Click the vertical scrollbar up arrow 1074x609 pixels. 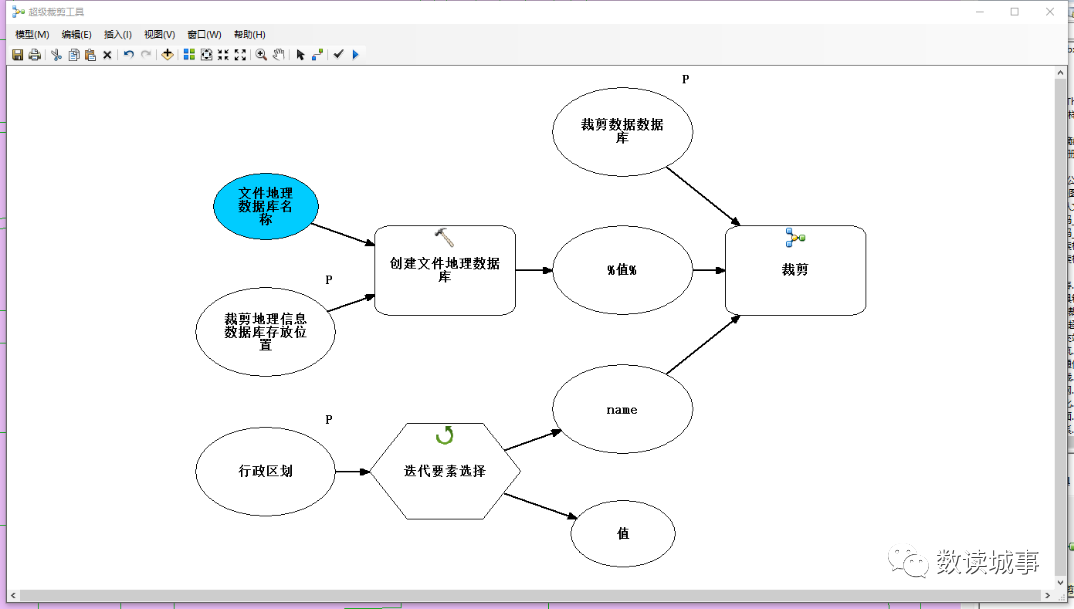[1061, 73]
